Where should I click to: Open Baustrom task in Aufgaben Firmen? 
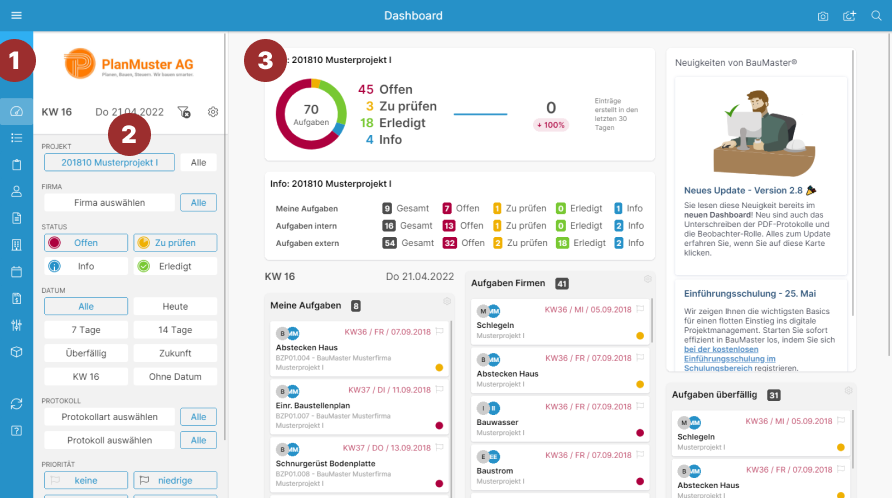[560, 468]
